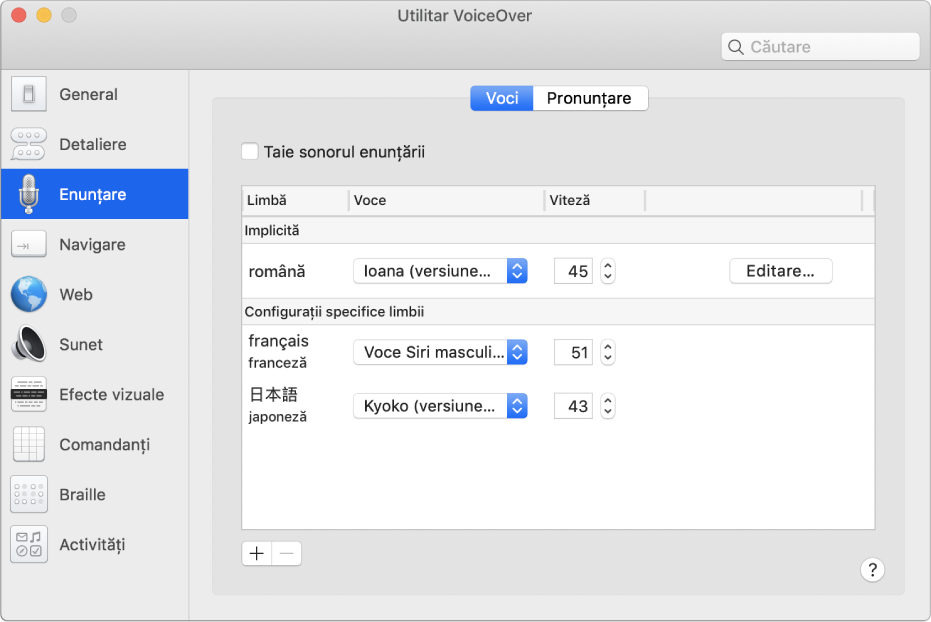The height and width of the screenshot is (622, 931).
Task: Select the Voci tab
Action: (x=501, y=98)
